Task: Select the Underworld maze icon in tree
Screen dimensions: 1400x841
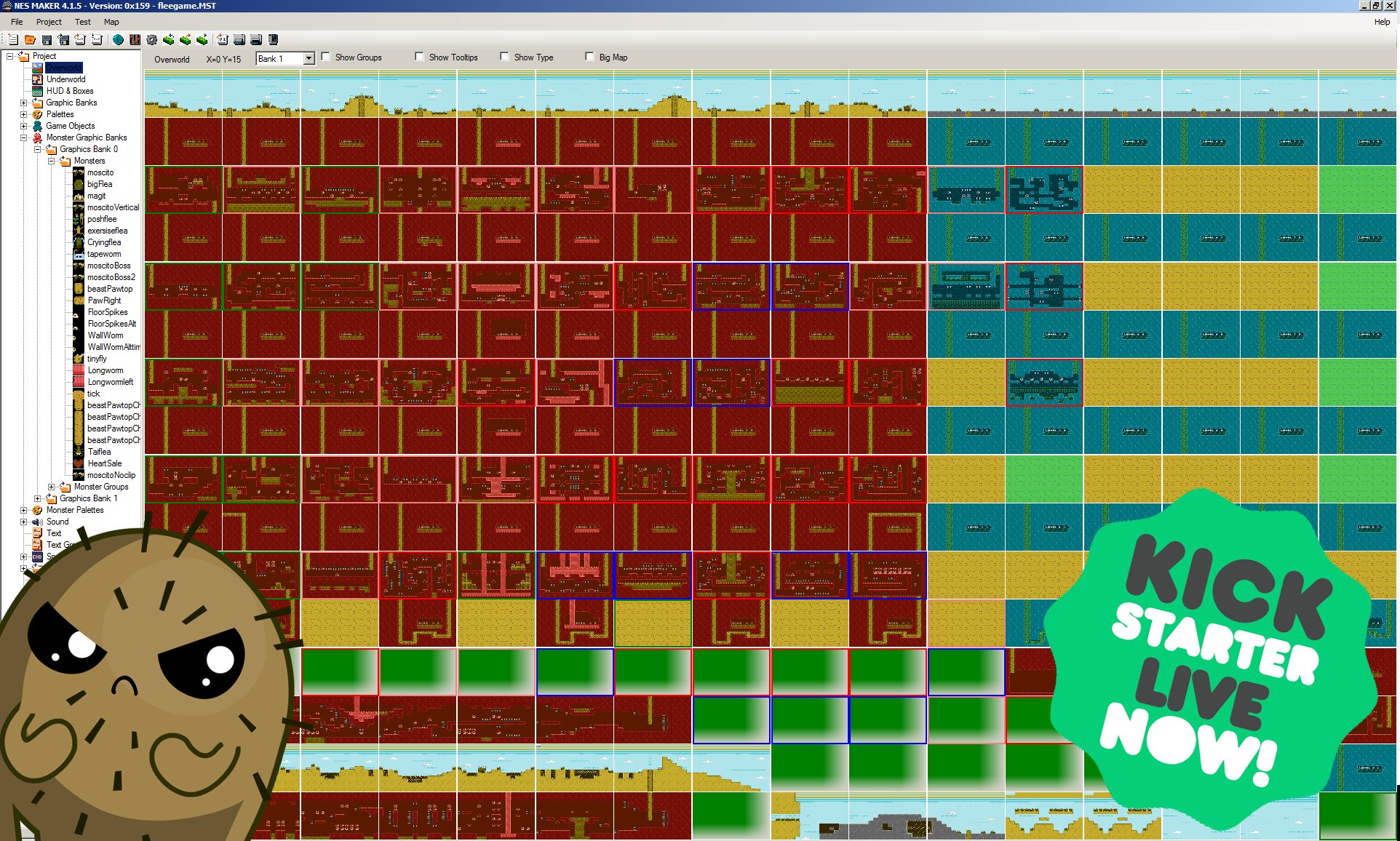Action: tap(37, 79)
